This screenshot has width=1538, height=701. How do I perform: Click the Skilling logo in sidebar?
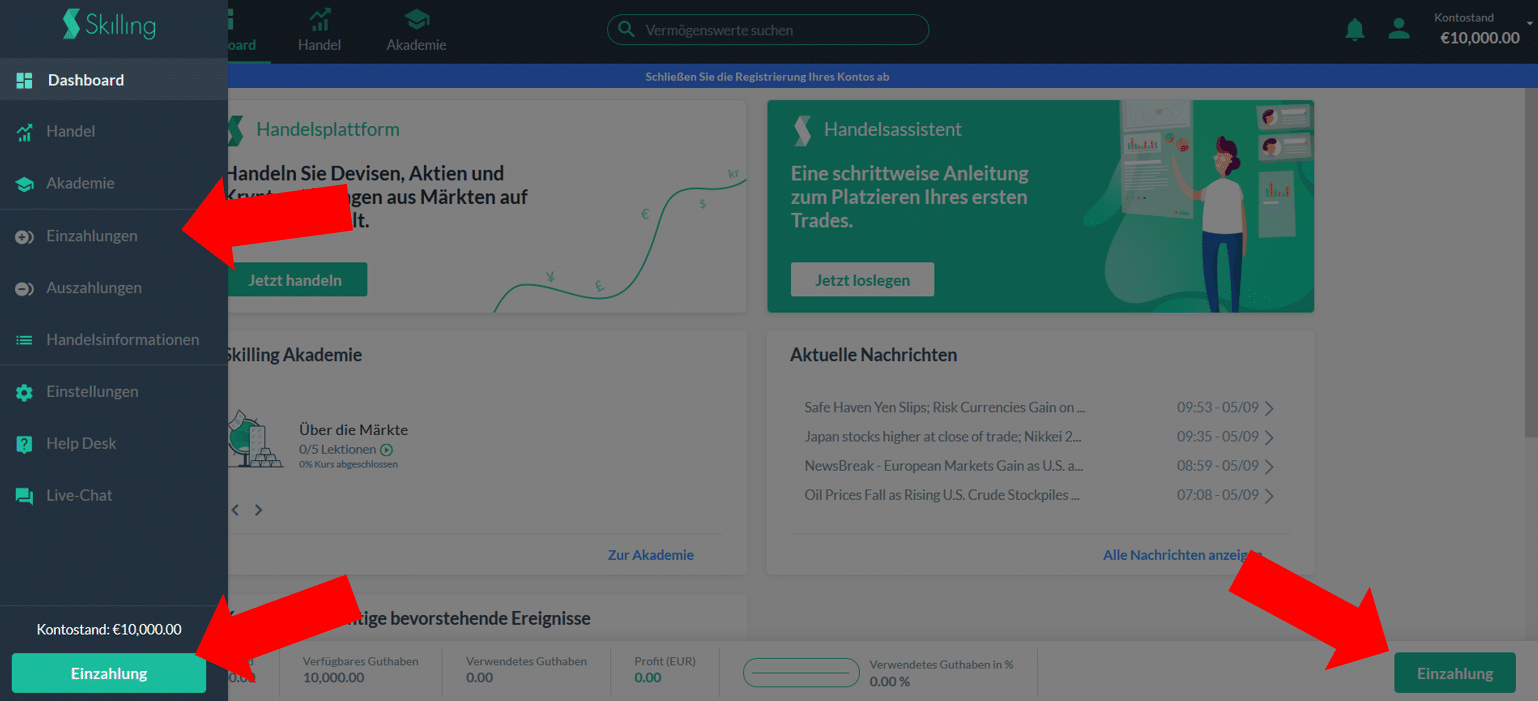click(x=109, y=25)
